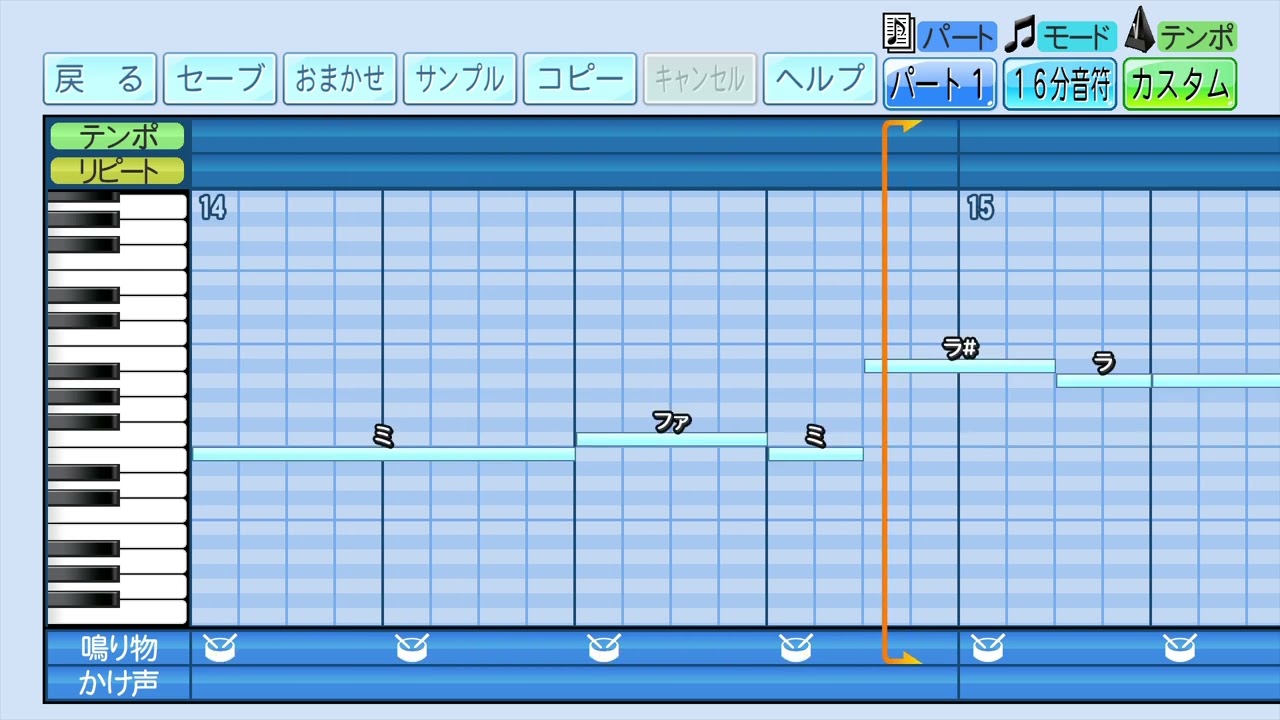Click the second drum icon in measure 14

coord(412,648)
